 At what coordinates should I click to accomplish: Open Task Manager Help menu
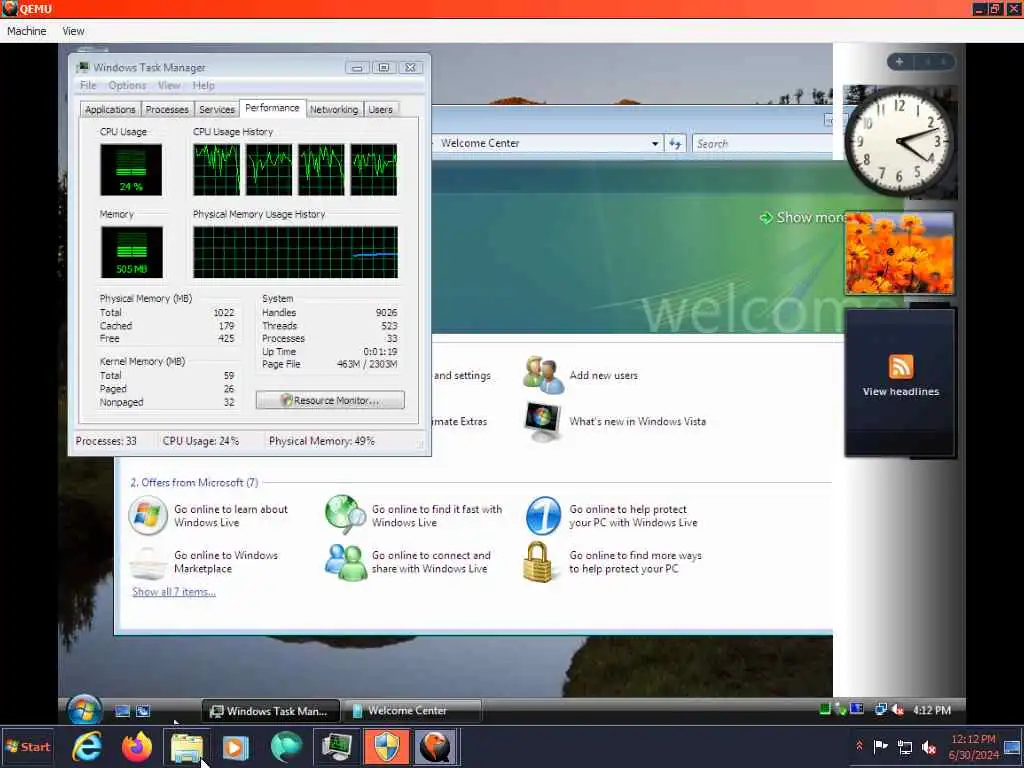[204, 86]
